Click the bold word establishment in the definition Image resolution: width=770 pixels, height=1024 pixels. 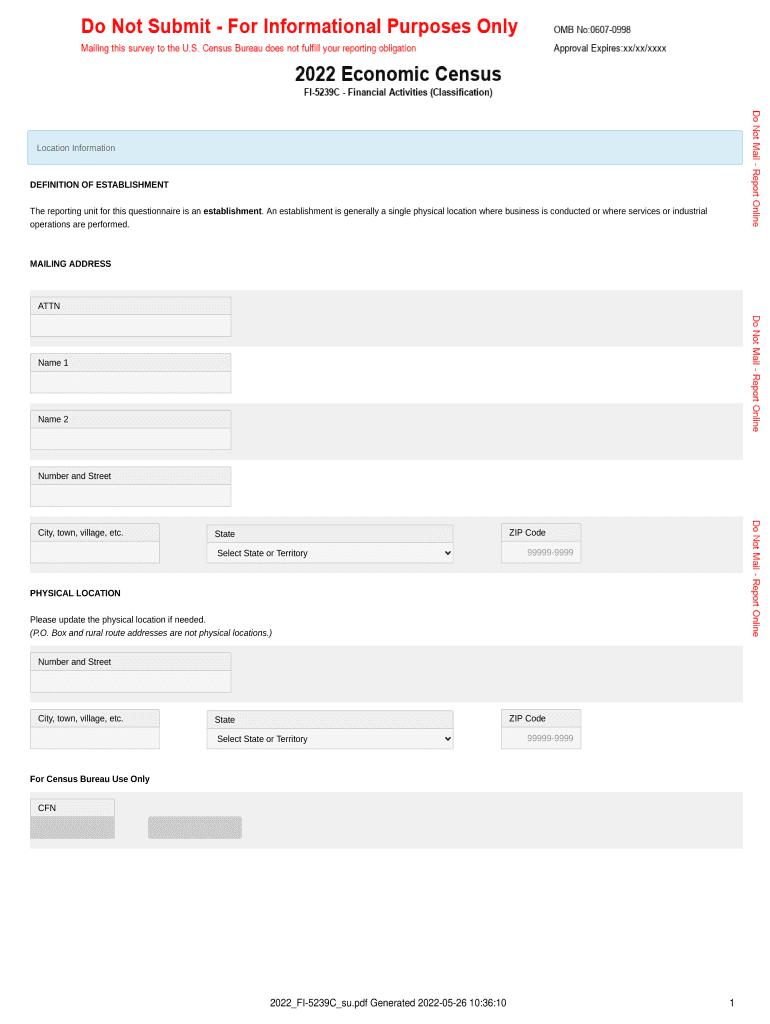(232, 211)
